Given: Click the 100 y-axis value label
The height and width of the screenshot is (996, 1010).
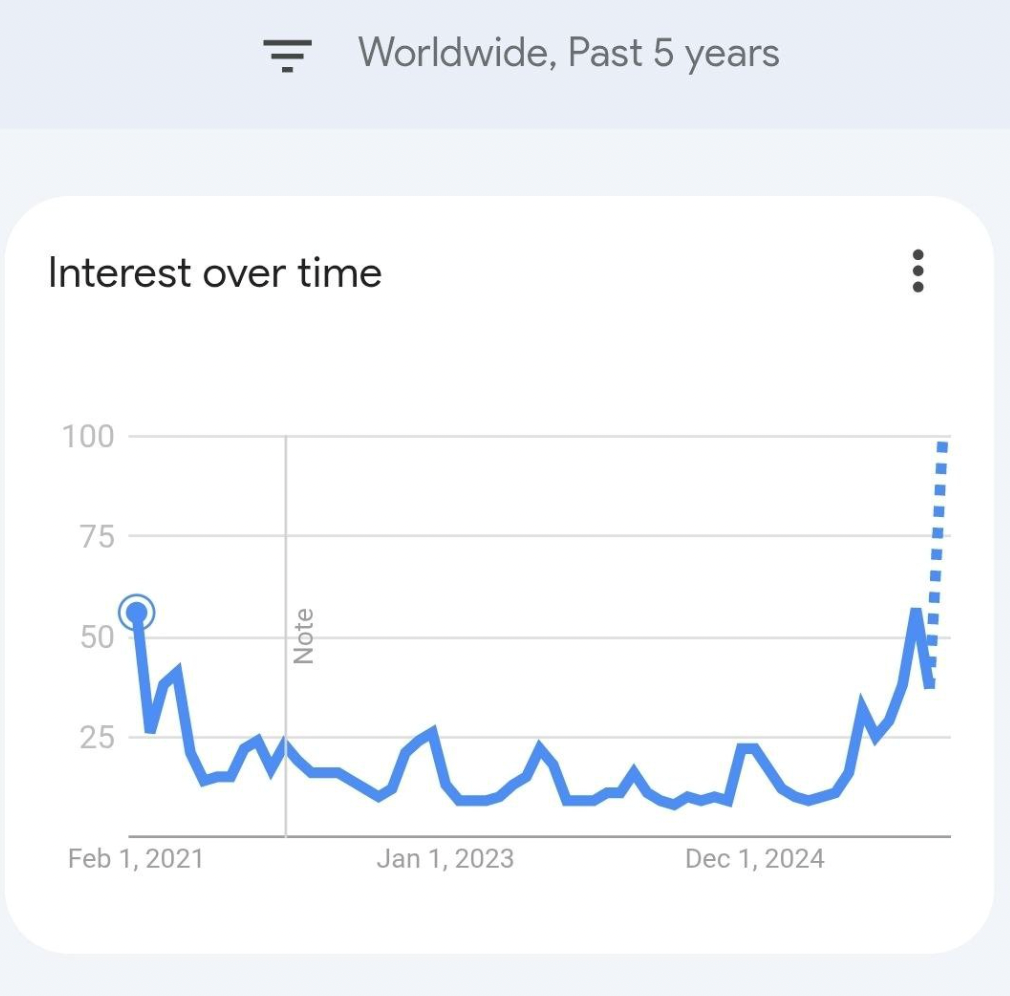Looking at the screenshot, I should (88, 436).
